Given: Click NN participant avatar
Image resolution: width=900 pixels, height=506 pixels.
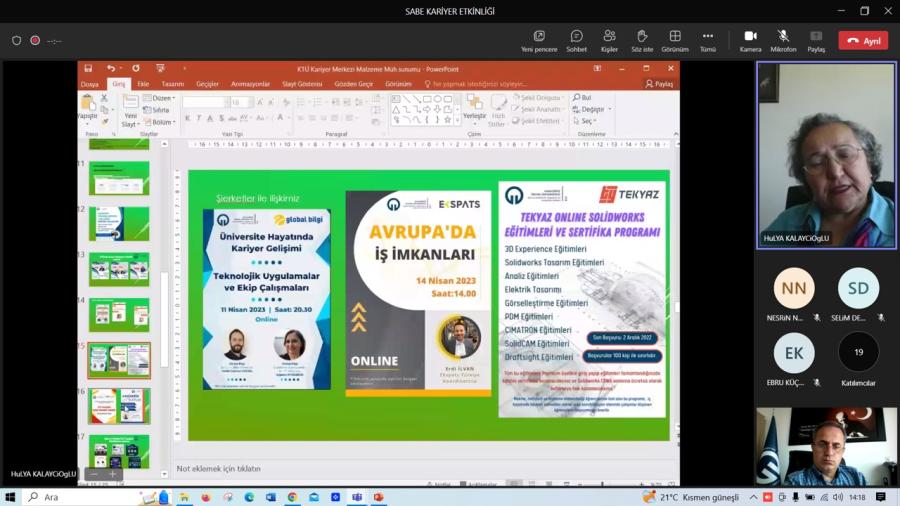Looking at the screenshot, I should (x=794, y=288).
